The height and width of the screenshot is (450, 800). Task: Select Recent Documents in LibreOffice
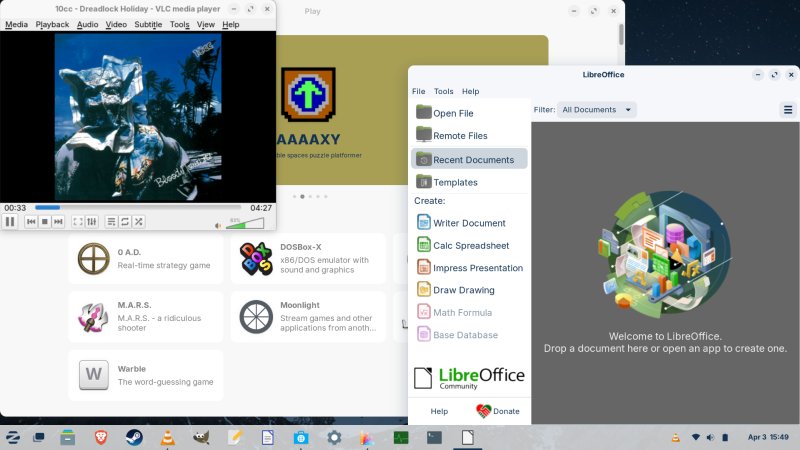469,159
